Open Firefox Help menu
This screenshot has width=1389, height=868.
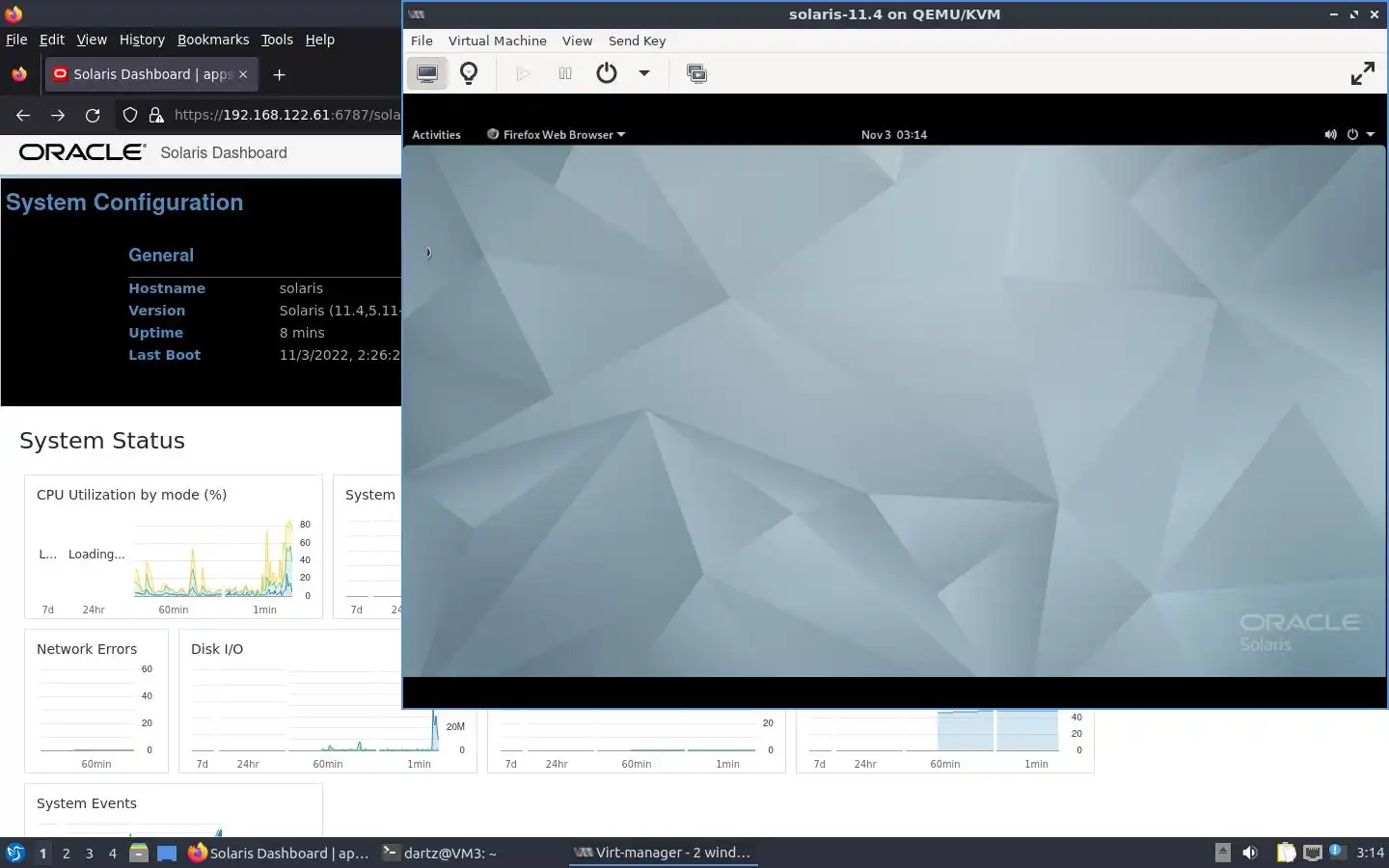(320, 40)
